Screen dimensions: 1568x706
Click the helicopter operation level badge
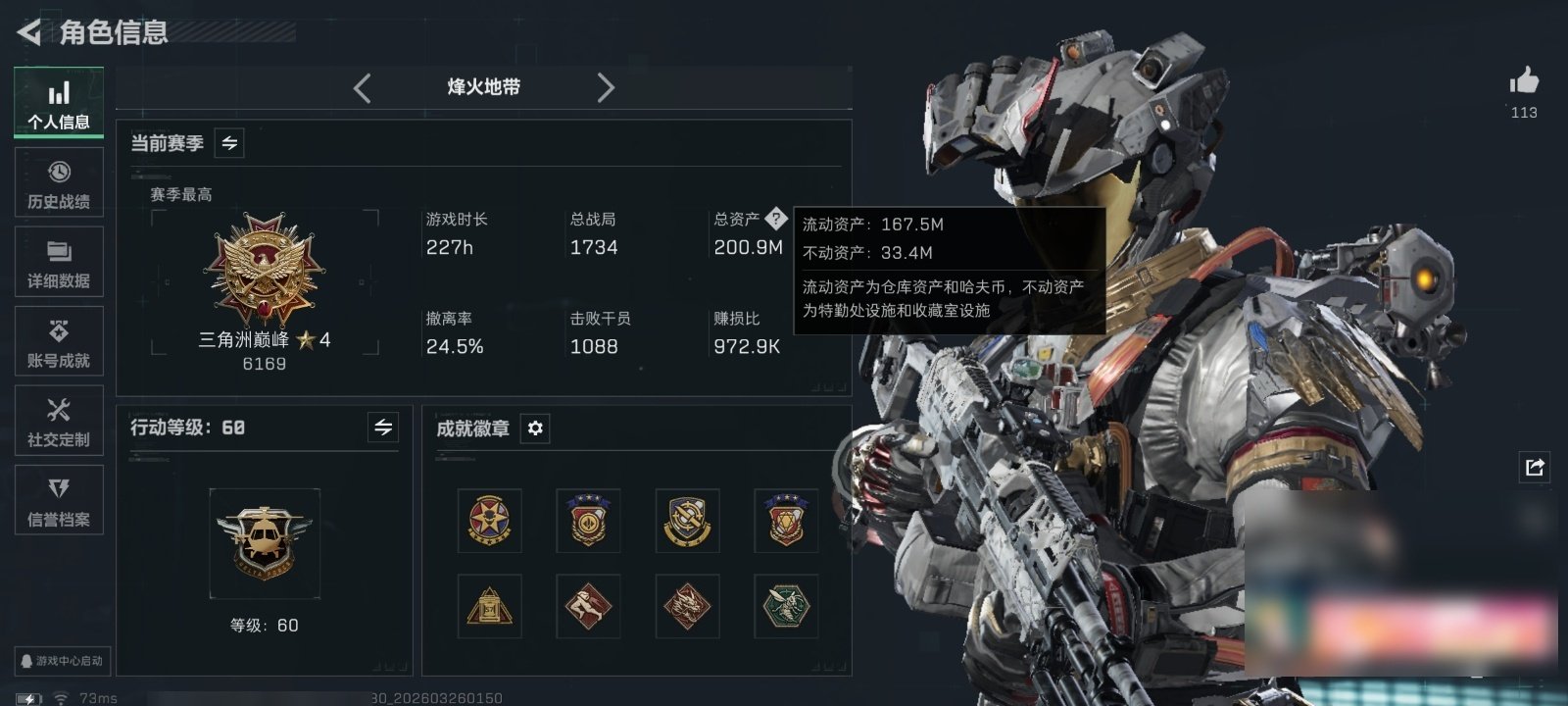point(265,543)
